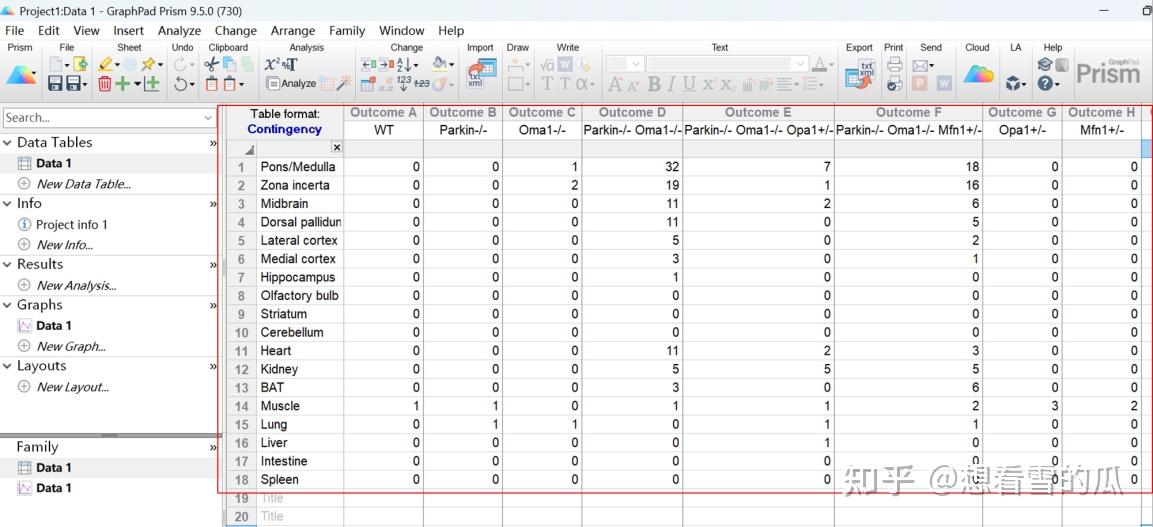Open the File menu

pos(15,31)
